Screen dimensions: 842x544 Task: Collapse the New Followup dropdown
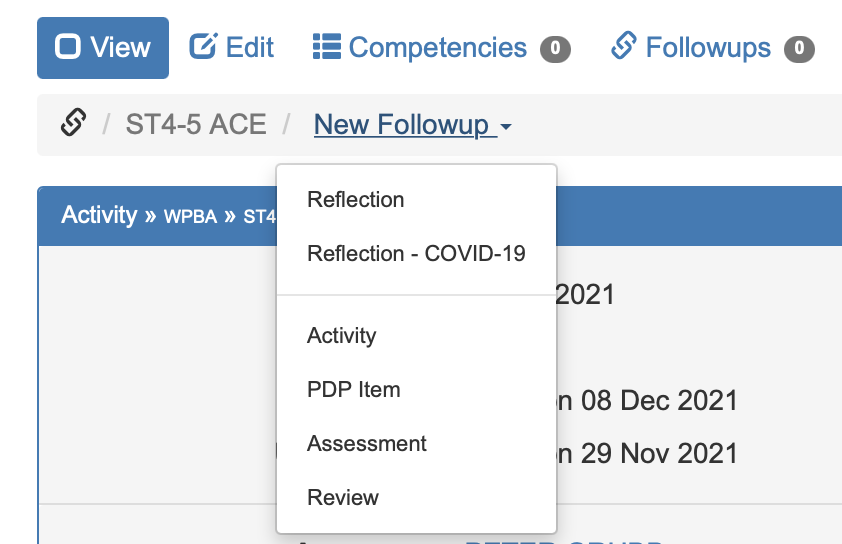point(402,125)
